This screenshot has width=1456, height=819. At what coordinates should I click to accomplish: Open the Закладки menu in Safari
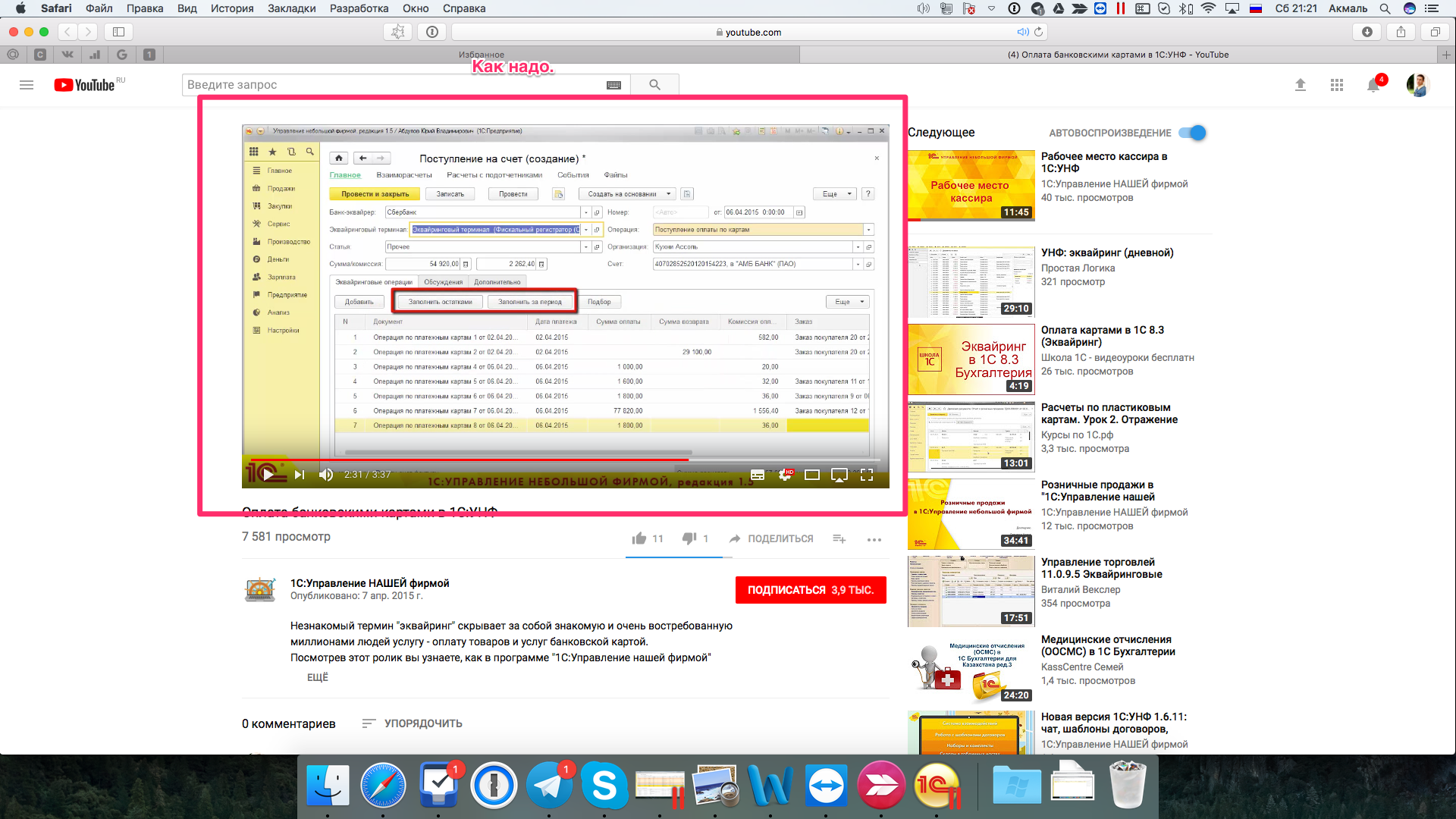click(291, 8)
